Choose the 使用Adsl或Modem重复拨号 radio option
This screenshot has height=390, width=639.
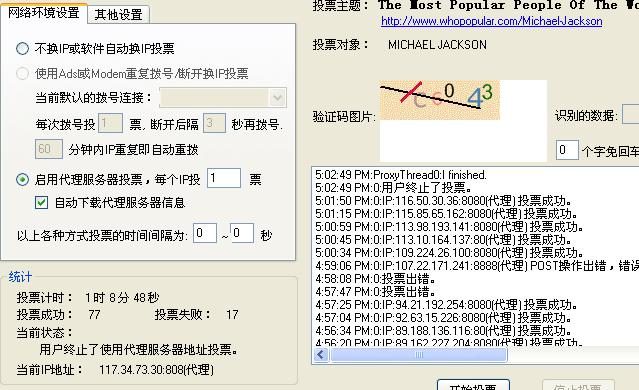coord(22,74)
